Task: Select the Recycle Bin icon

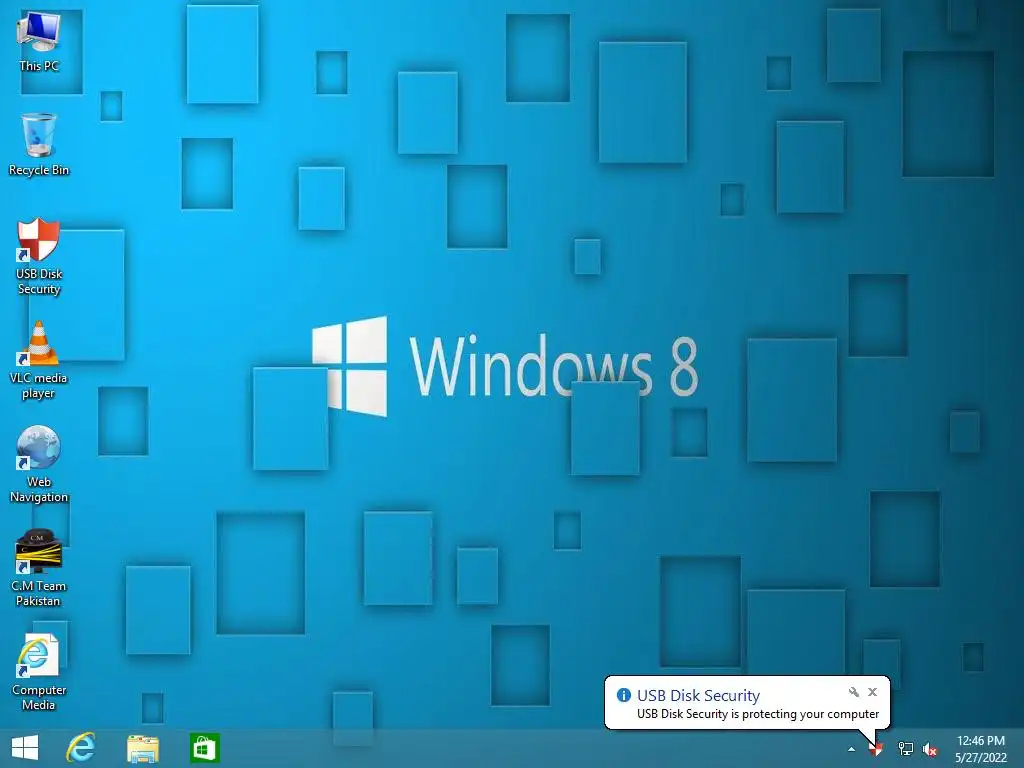Action: (x=39, y=144)
